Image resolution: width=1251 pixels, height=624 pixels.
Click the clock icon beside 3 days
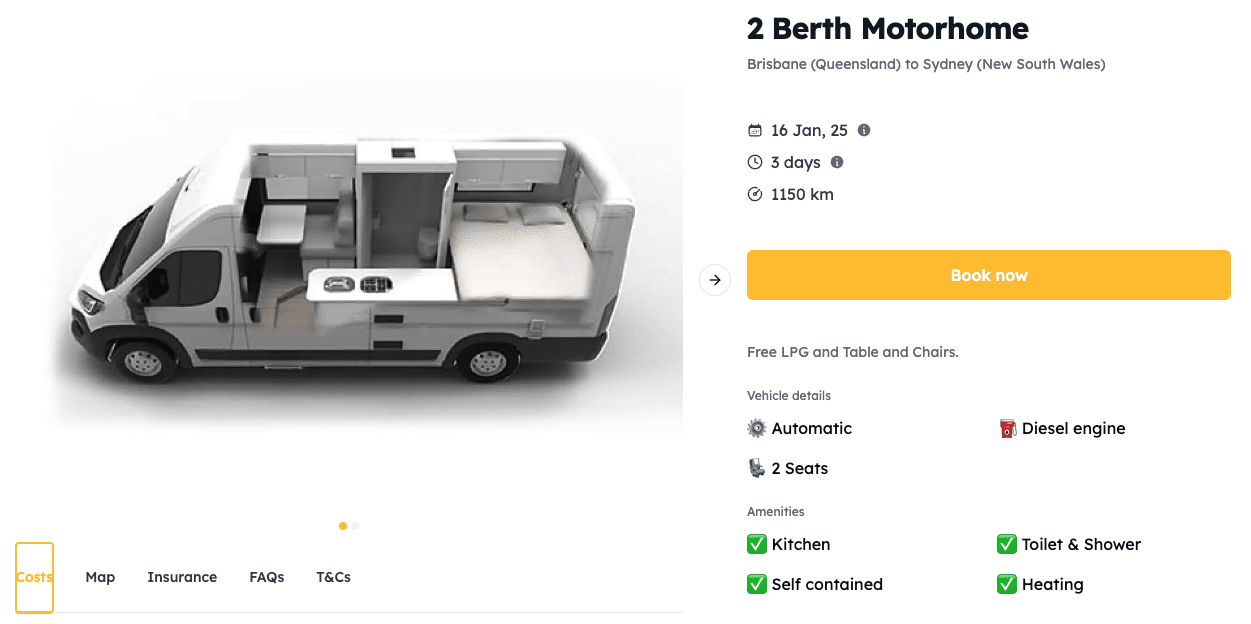[755, 162]
